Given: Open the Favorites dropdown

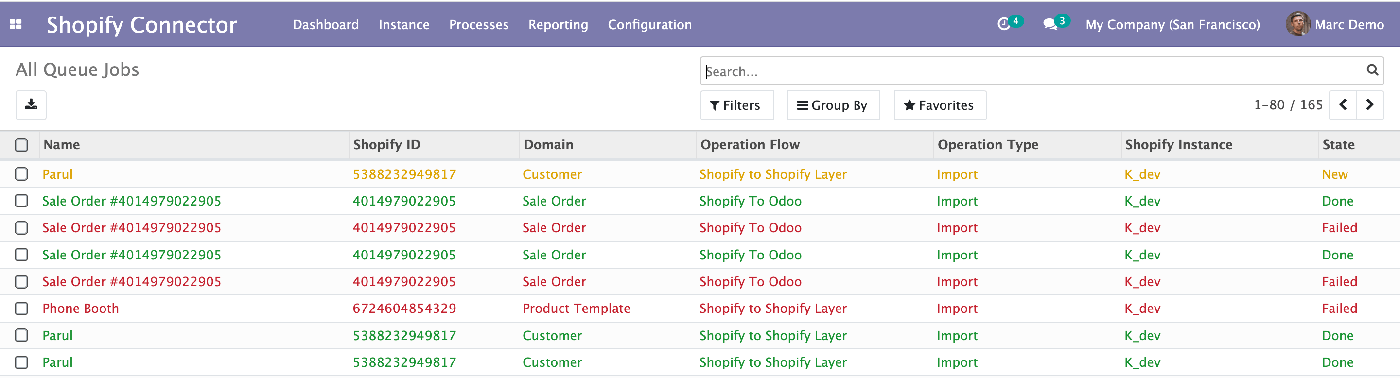Looking at the screenshot, I should 940,105.
